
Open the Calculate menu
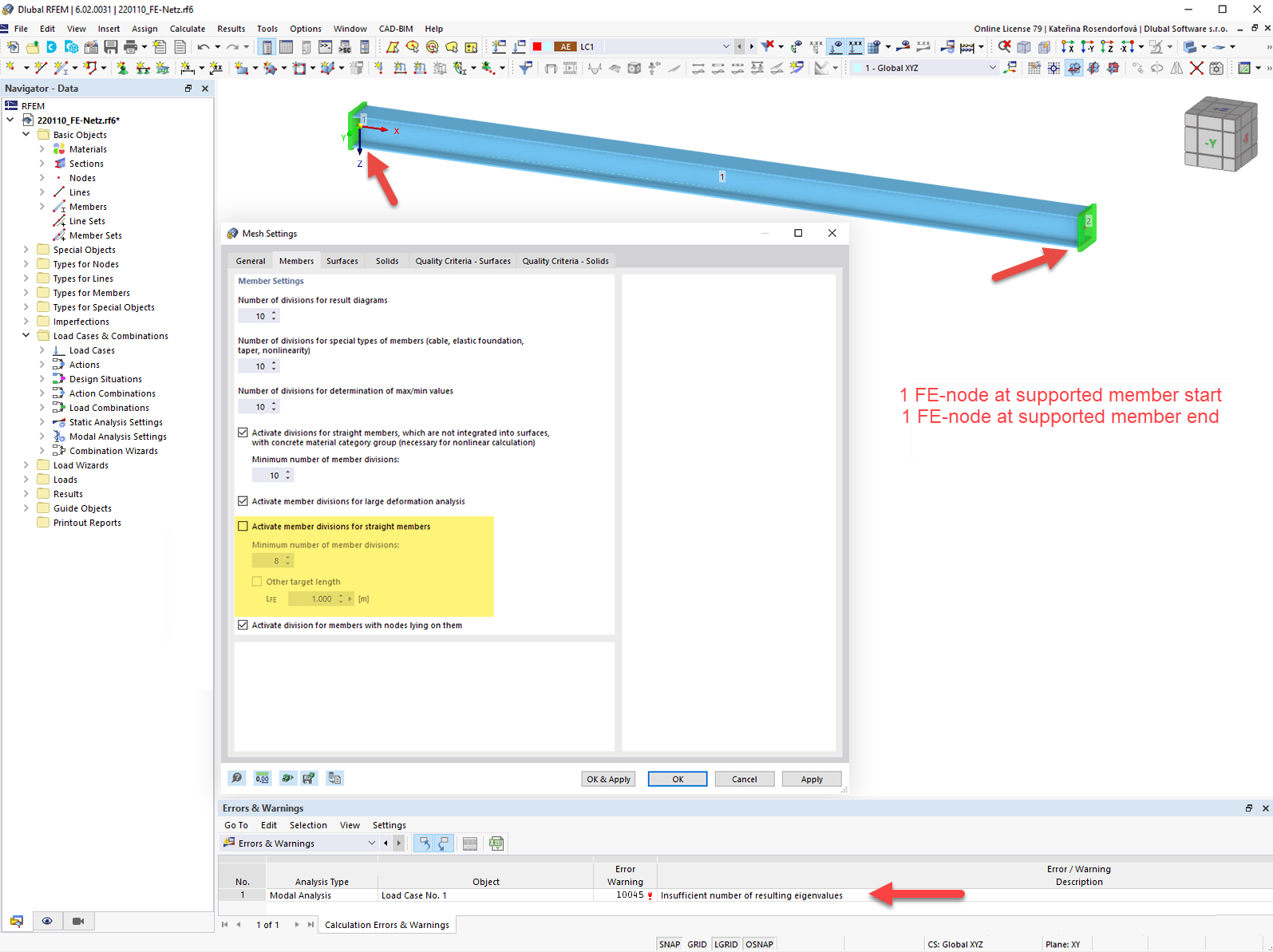pyautogui.click(x=188, y=29)
